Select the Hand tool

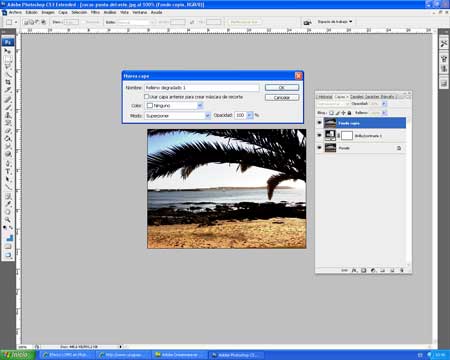(8, 212)
